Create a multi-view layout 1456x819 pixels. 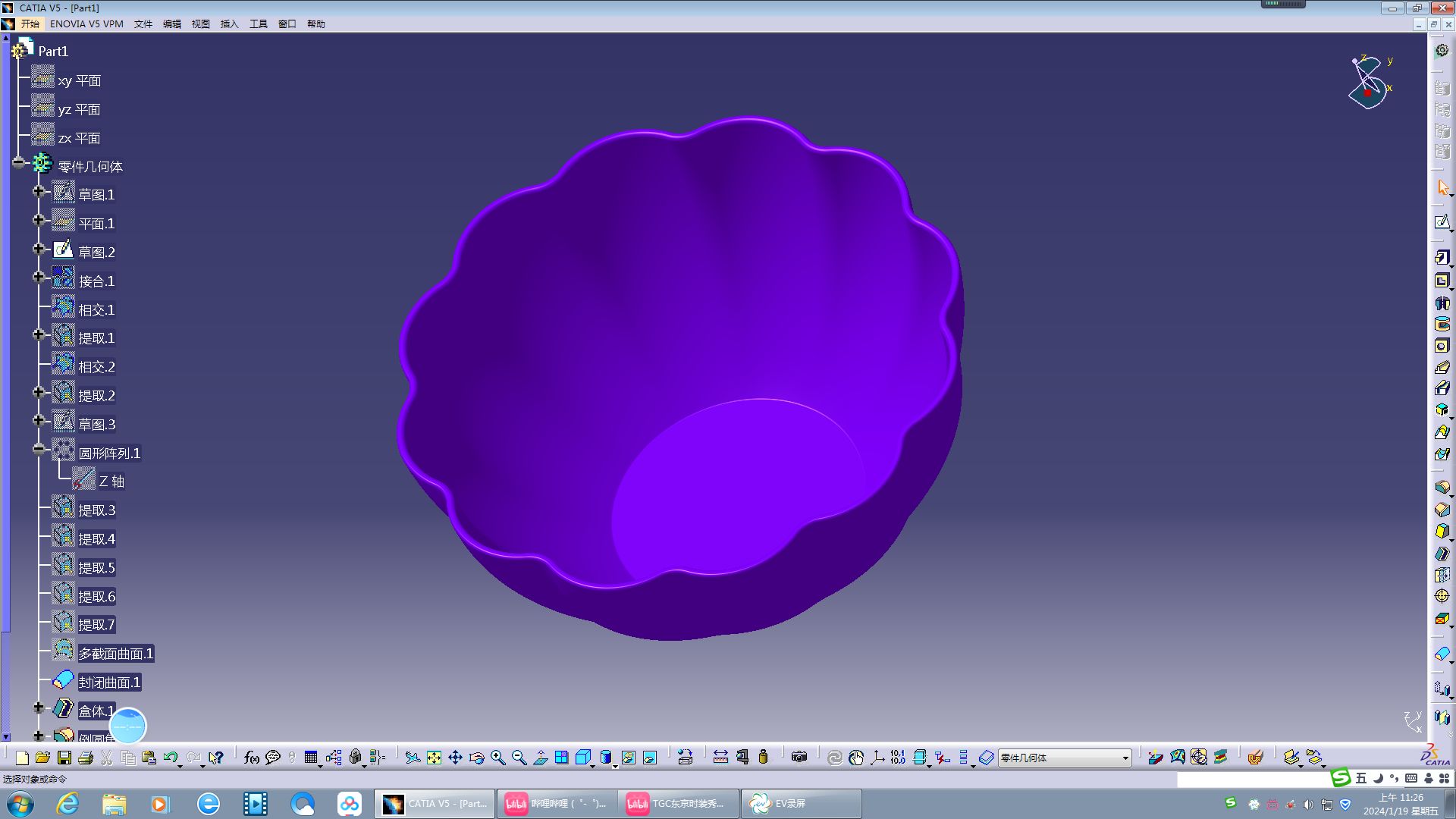(x=562, y=758)
